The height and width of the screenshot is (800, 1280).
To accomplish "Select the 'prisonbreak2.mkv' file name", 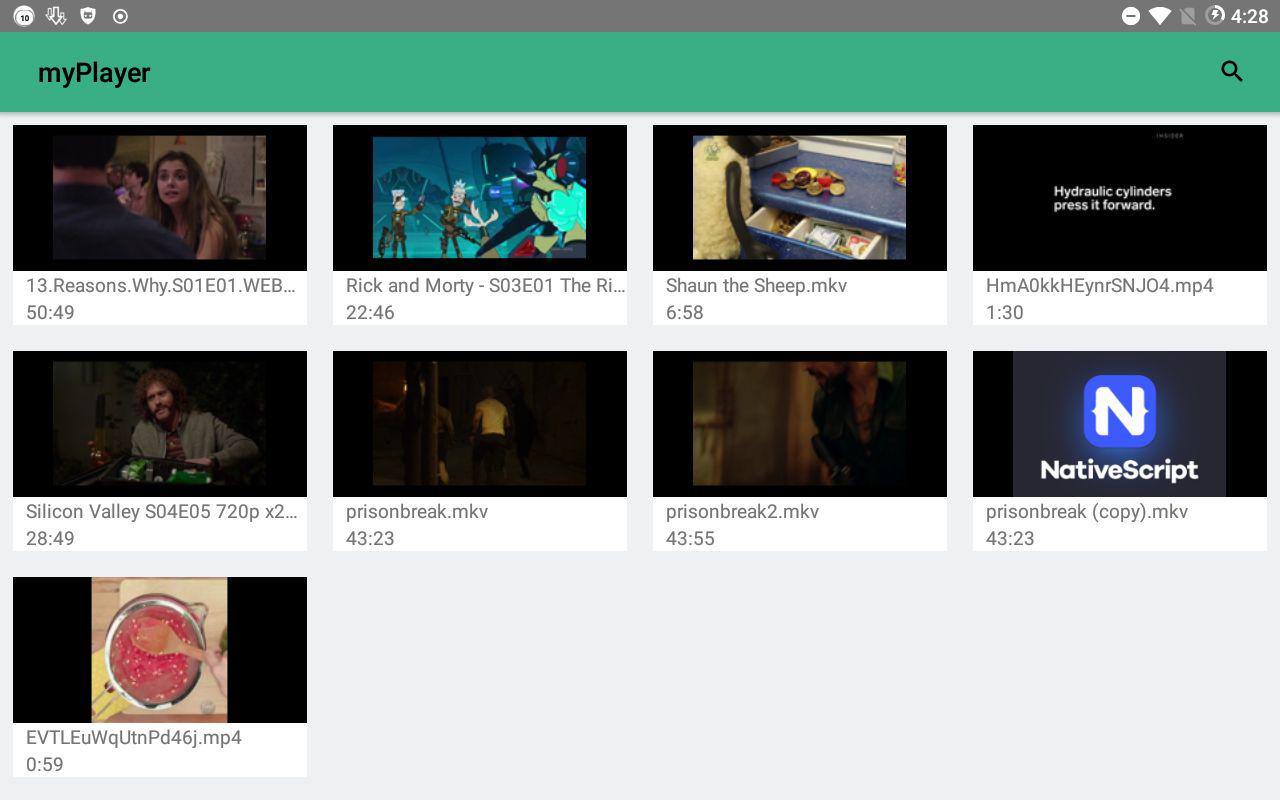I will [742, 511].
